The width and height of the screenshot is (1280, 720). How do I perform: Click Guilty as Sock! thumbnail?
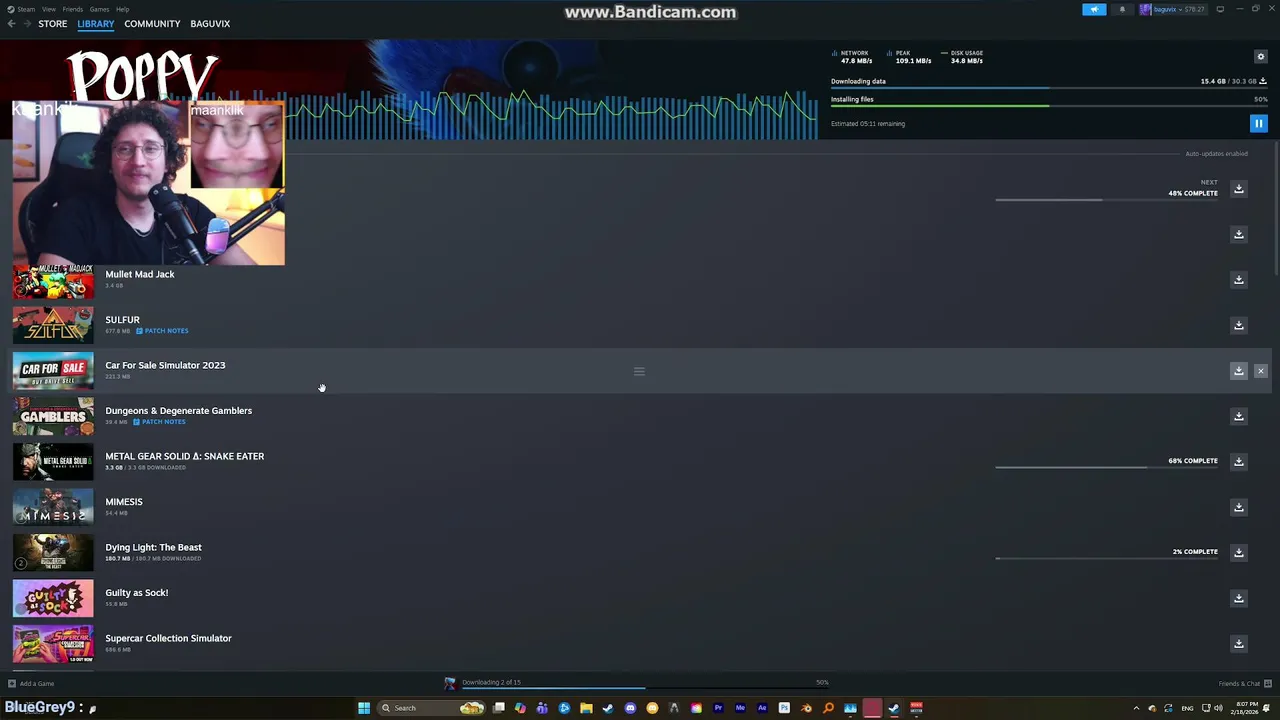pyautogui.click(x=53, y=598)
